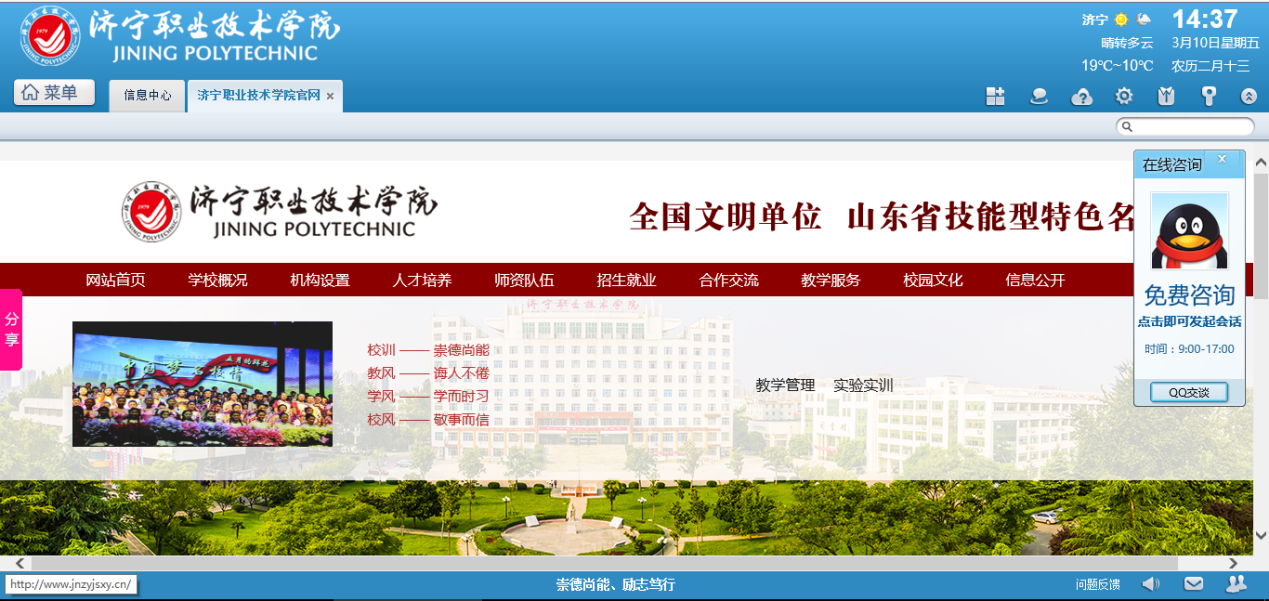Click the speaker sound icon in status bar
Viewport: 1269px width, 601px height.
[x=1151, y=584]
